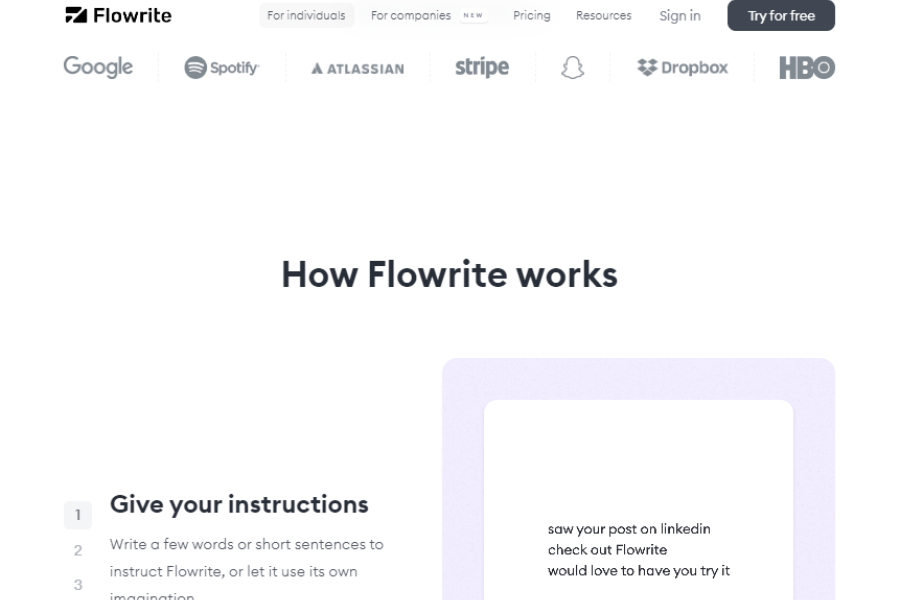
Task: Open the Pricing page
Action: pyautogui.click(x=532, y=15)
